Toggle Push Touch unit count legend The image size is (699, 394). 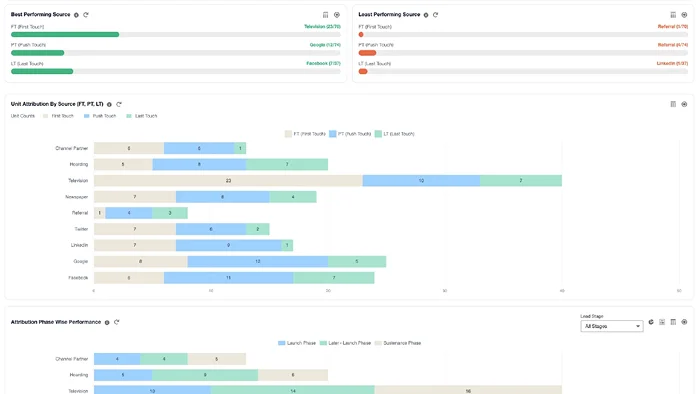(x=100, y=116)
